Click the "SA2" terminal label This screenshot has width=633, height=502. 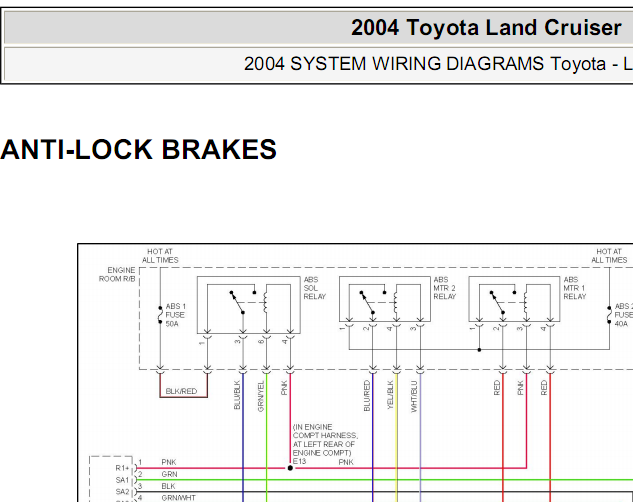point(122,492)
